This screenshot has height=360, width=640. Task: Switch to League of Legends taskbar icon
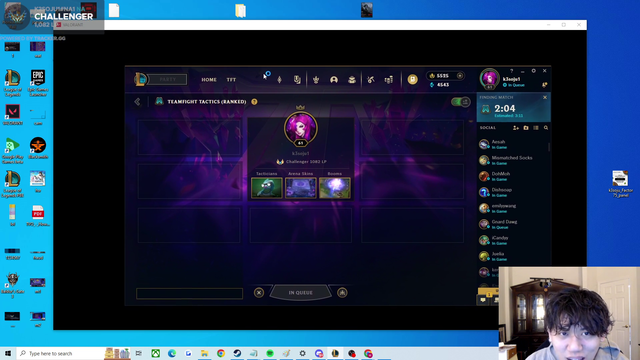pos(335,353)
